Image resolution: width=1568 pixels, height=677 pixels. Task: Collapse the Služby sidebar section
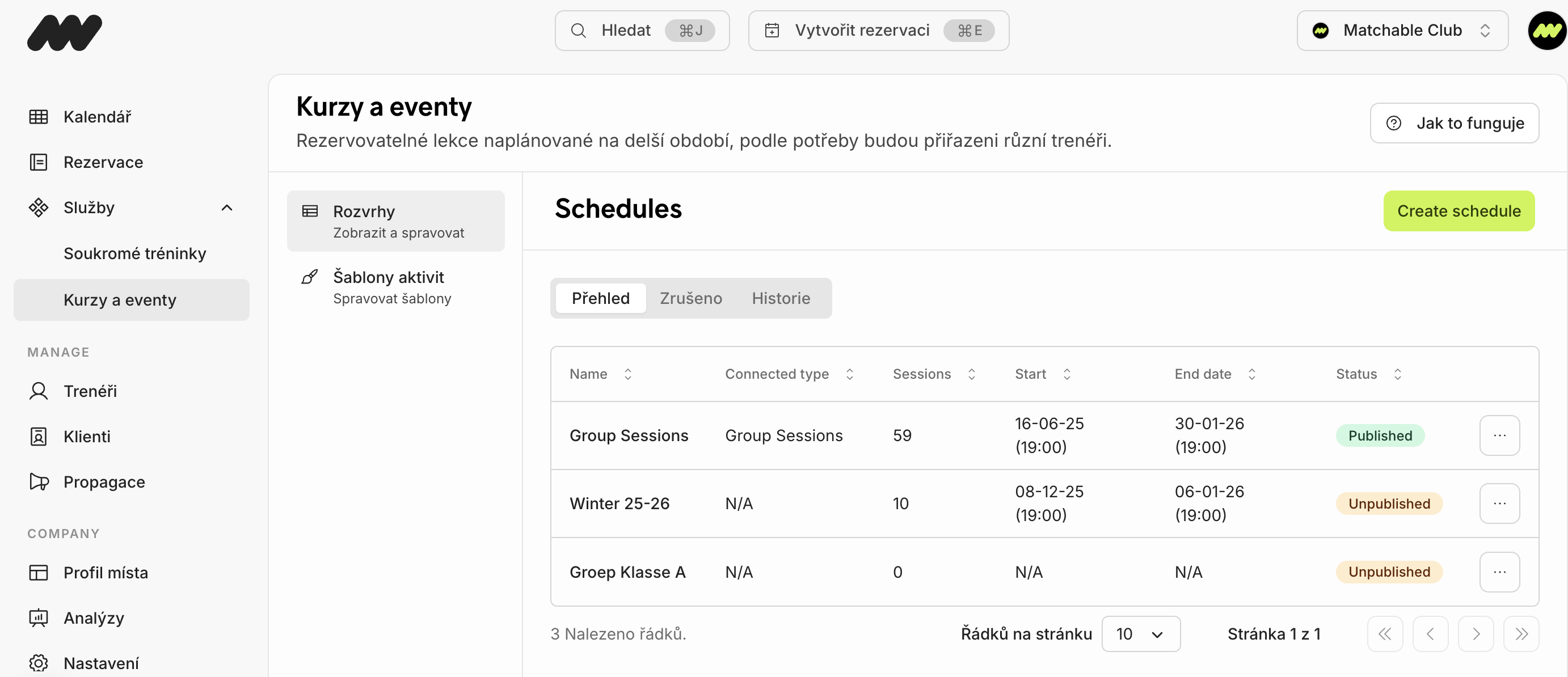226,208
